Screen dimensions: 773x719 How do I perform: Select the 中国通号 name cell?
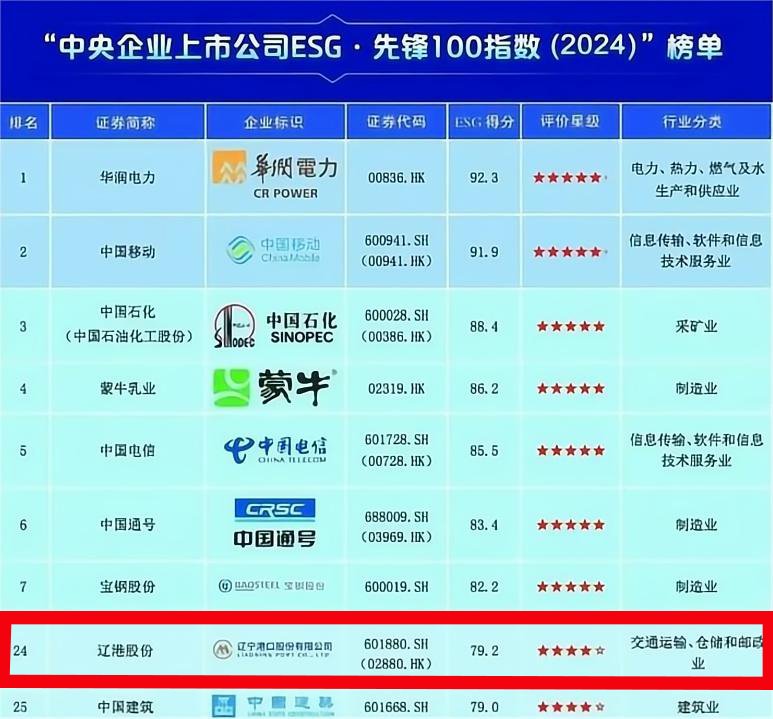click(x=128, y=524)
